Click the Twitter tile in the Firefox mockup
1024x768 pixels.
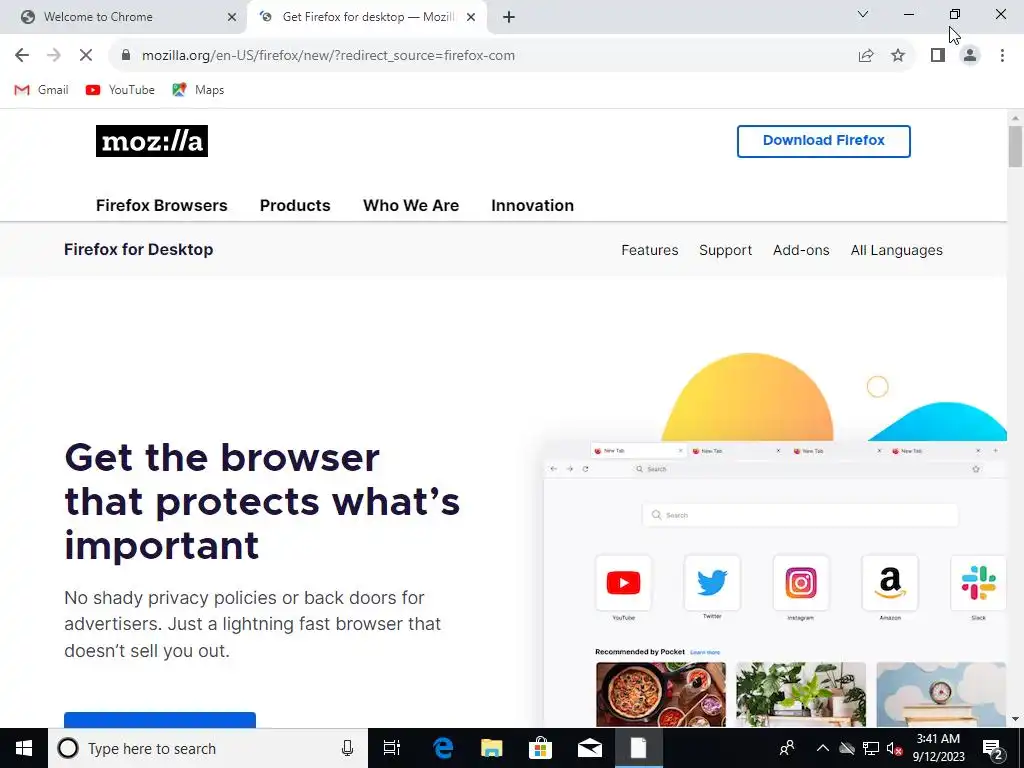712,583
